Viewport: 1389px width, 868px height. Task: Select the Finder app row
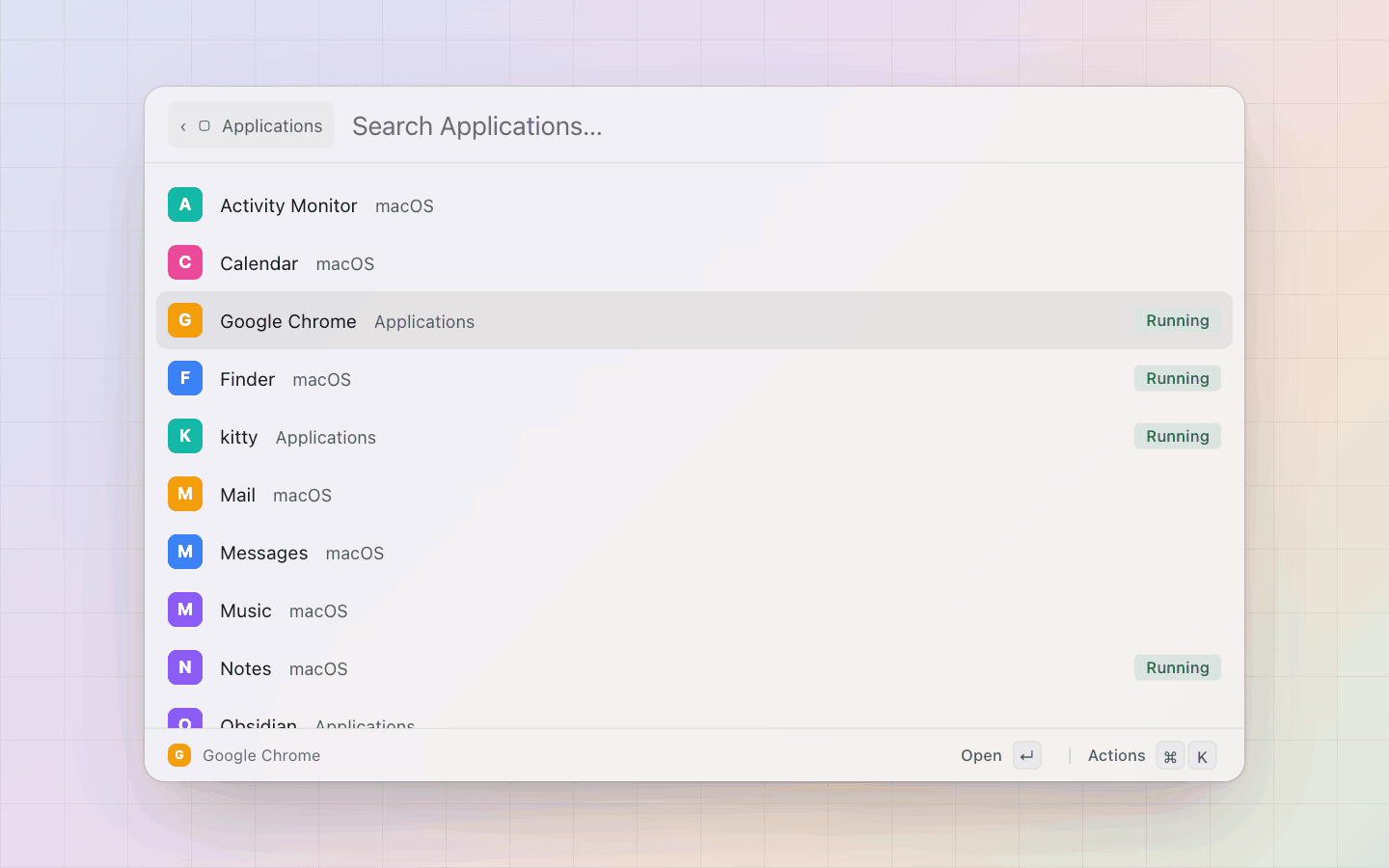click(x=694, y=378)
